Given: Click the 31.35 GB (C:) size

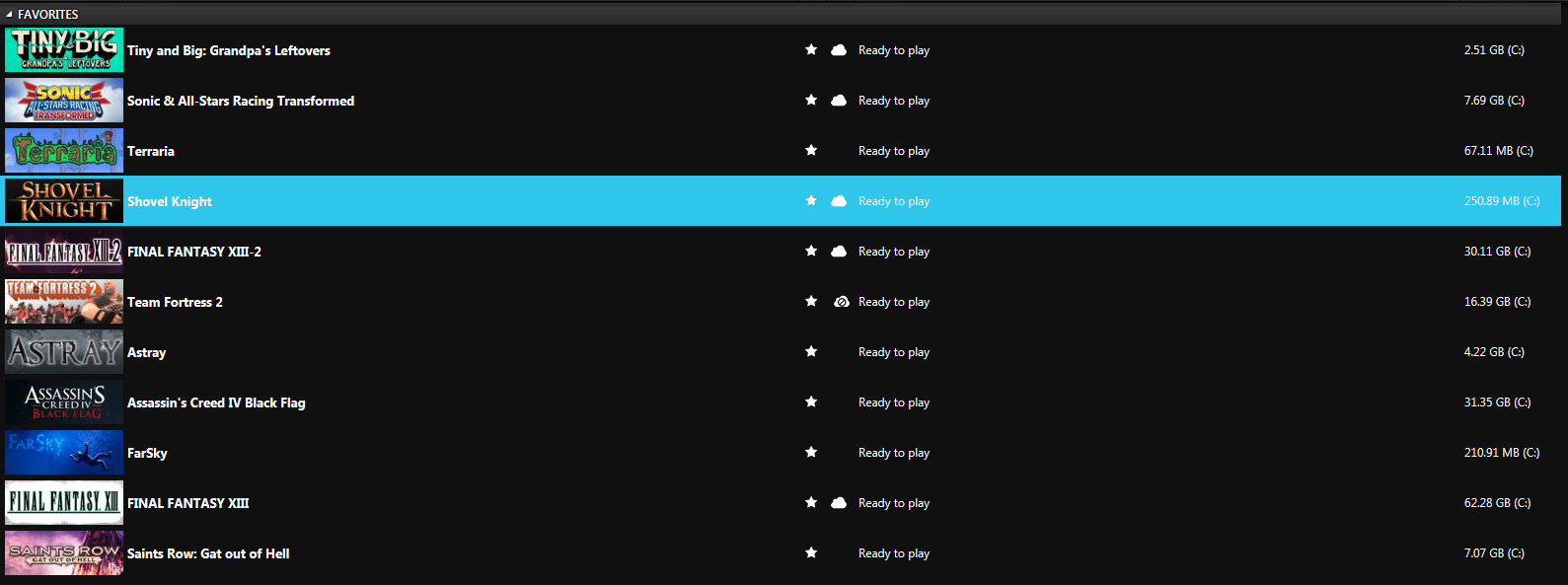Looking at the screenshot, I should point(1497,402).
